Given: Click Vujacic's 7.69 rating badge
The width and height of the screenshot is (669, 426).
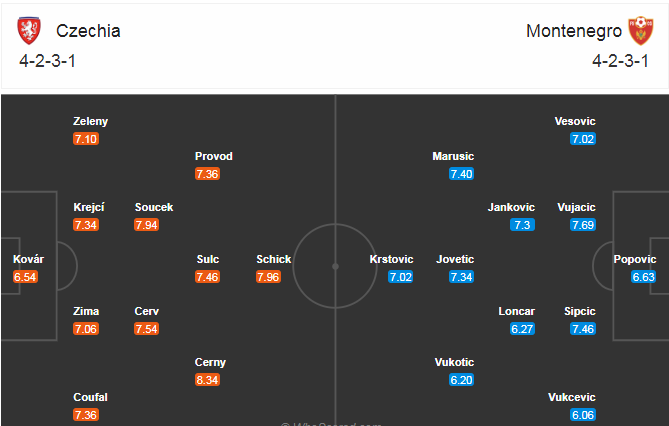Looking at the screenshot, I should tap(583, 225).
